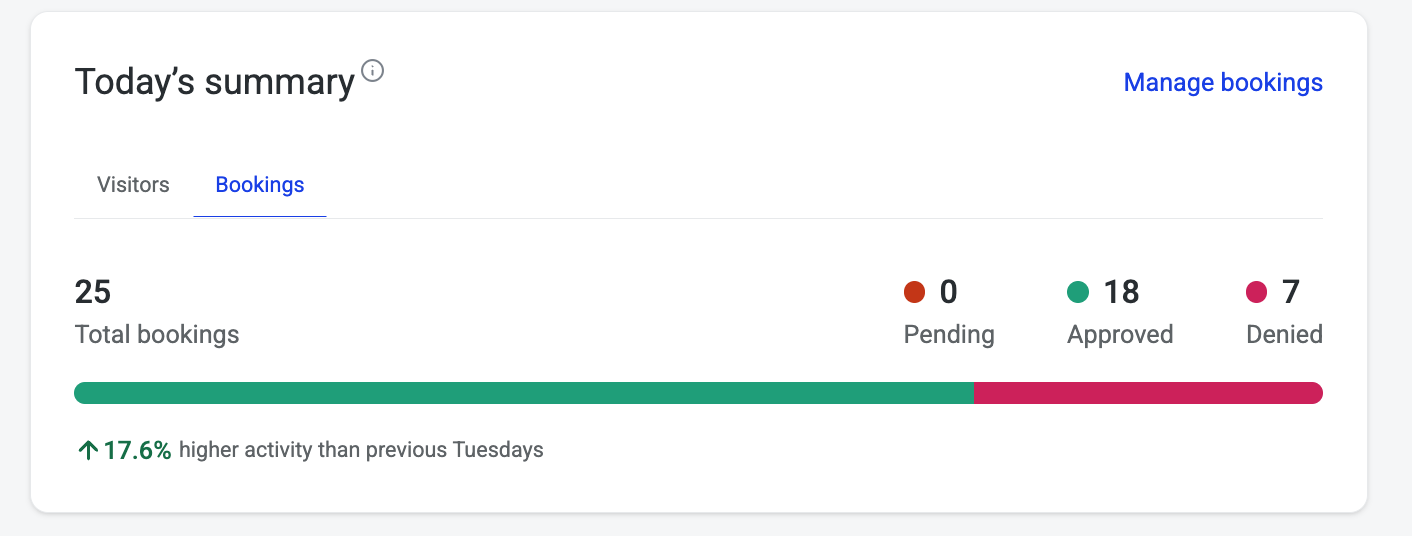Click the Pending count of 0
Screen dimensions: 1412x536
tap(948, 292)
